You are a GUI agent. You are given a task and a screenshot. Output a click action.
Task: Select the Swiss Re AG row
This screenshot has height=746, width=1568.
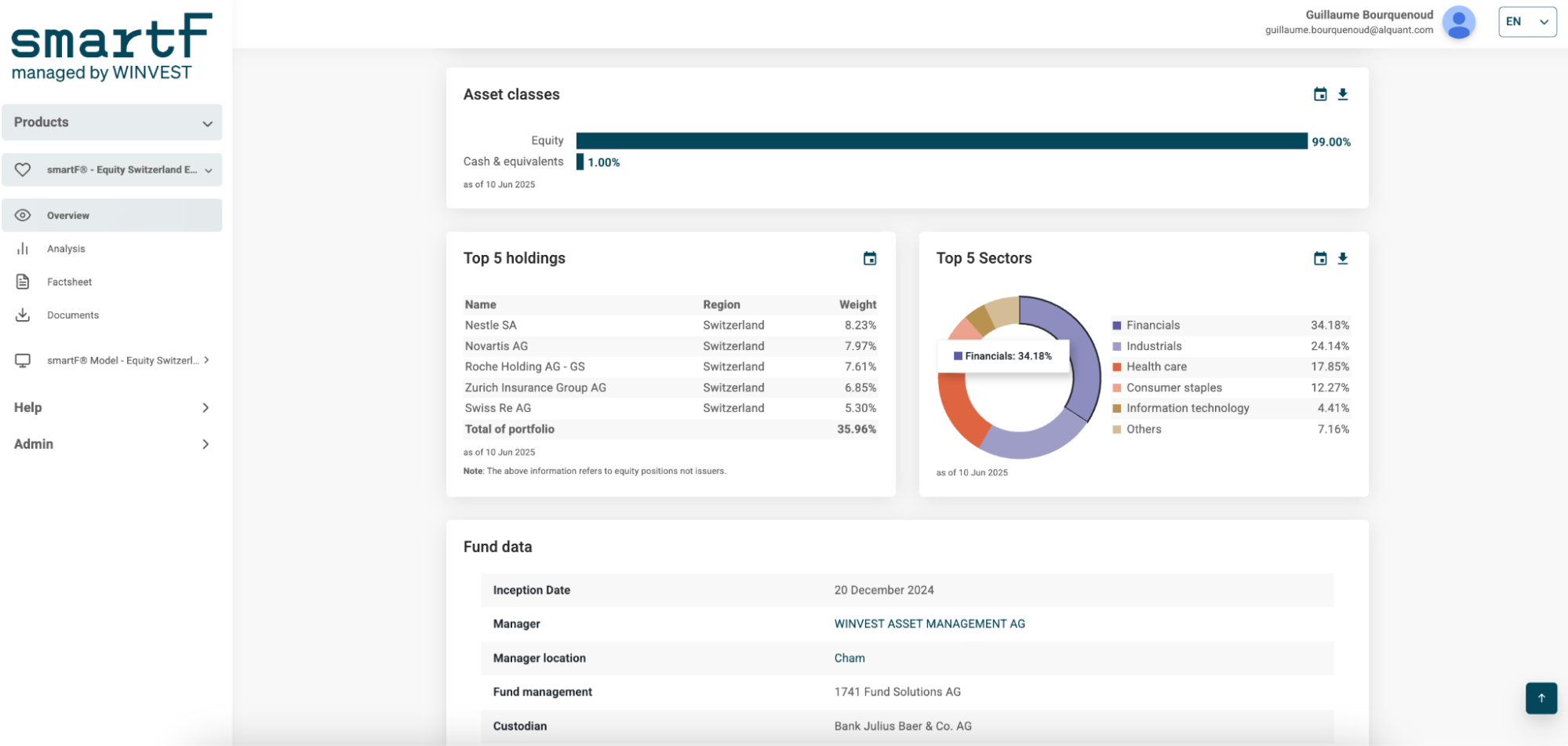[x=671, y=408]
